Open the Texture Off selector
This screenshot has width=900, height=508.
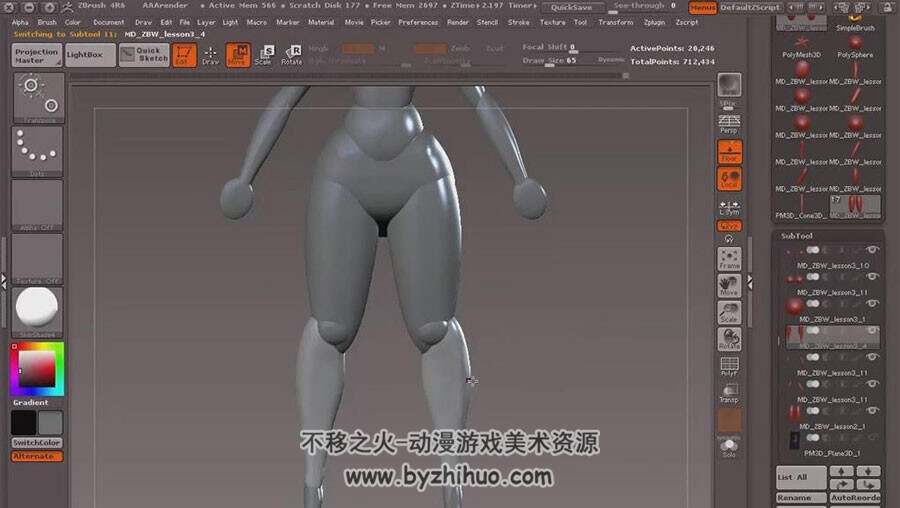[x=38, y=258]
